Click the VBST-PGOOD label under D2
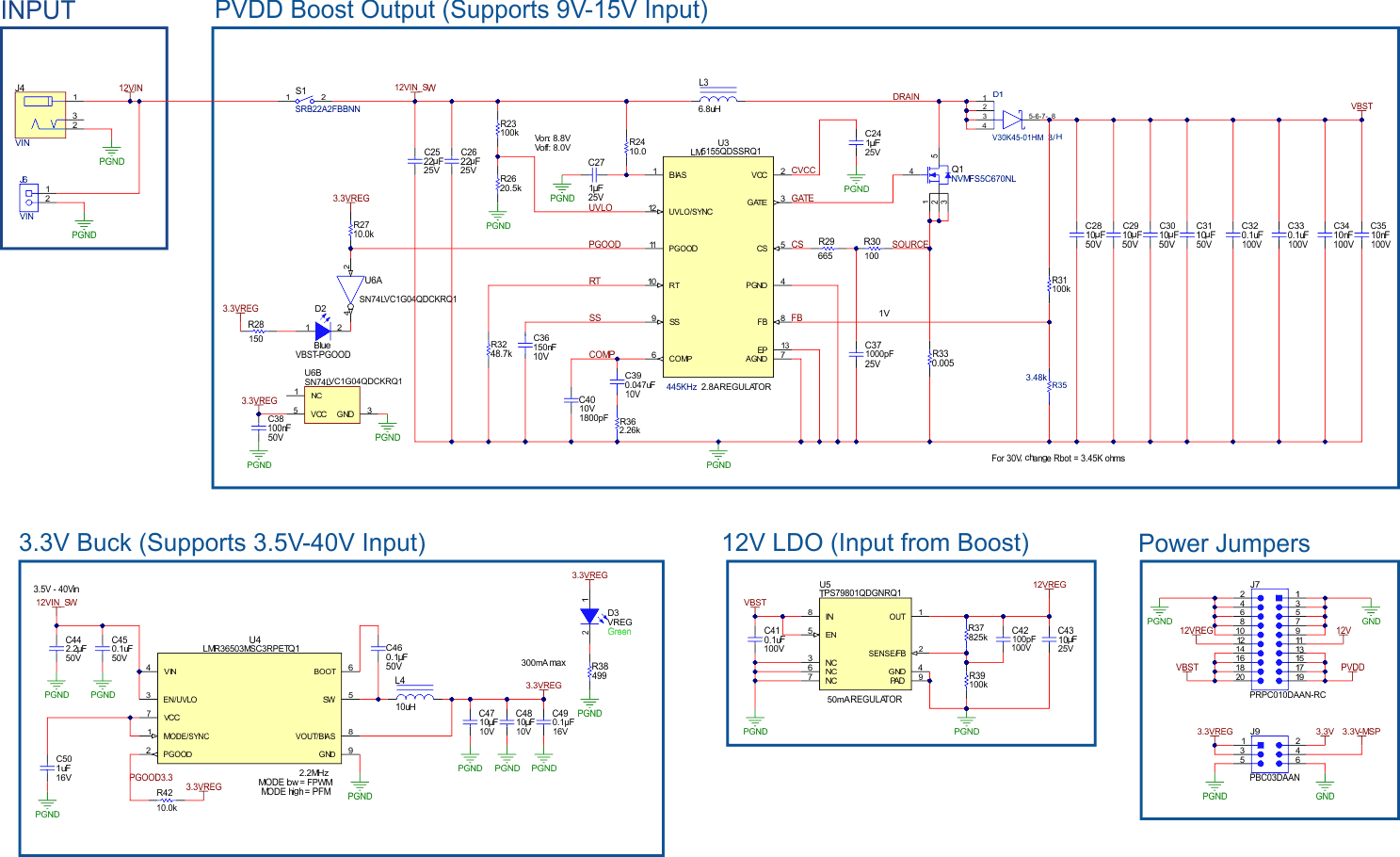Viewport: 1400px width, 857px height. pos(323,355)
